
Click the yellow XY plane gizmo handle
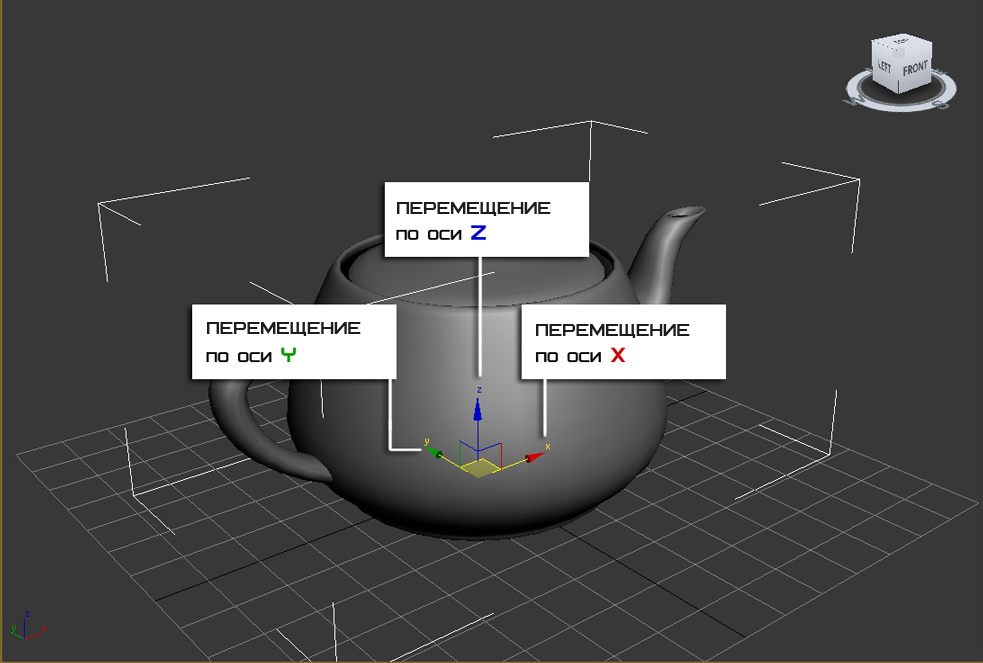[480, 467]
